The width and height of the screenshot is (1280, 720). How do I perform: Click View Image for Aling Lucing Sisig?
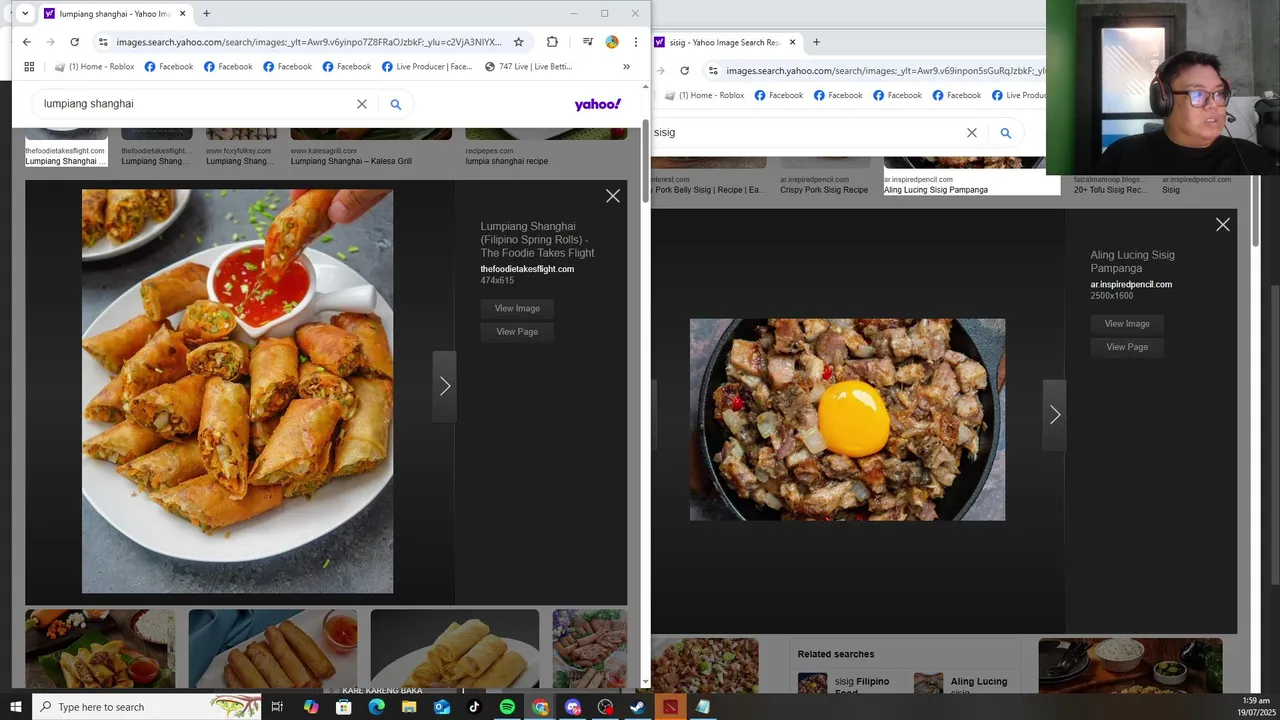point(1127,324)
